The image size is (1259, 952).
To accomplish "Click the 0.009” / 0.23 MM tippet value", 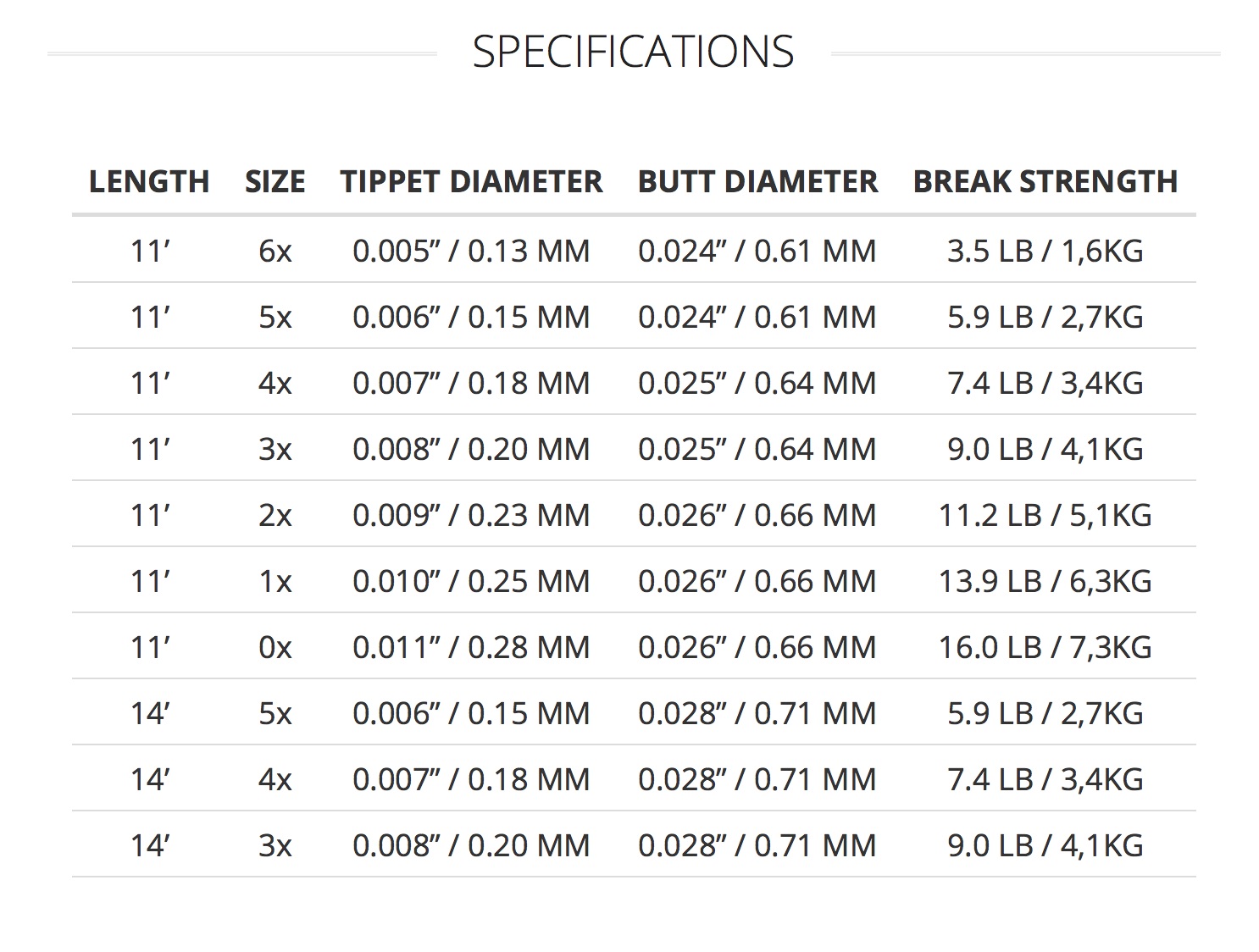I will [x=471, y=515].
